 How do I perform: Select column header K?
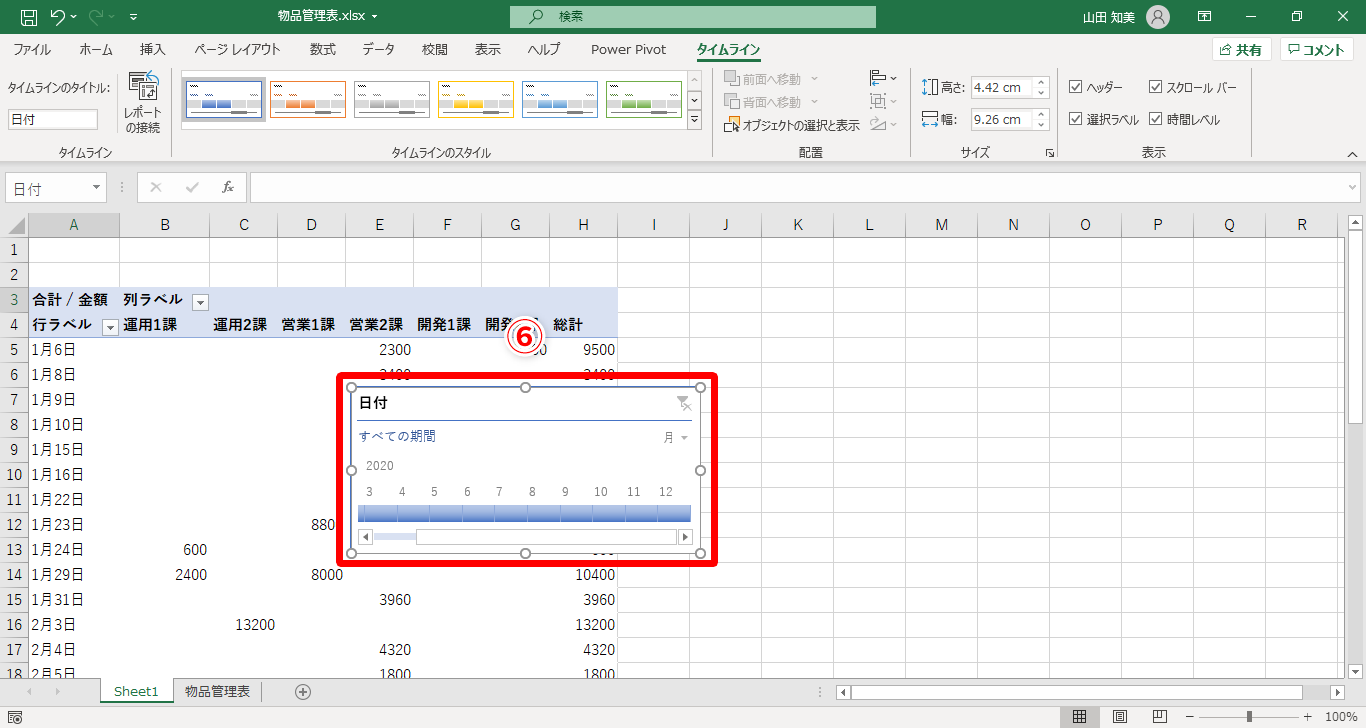click(x=797, y=225)
